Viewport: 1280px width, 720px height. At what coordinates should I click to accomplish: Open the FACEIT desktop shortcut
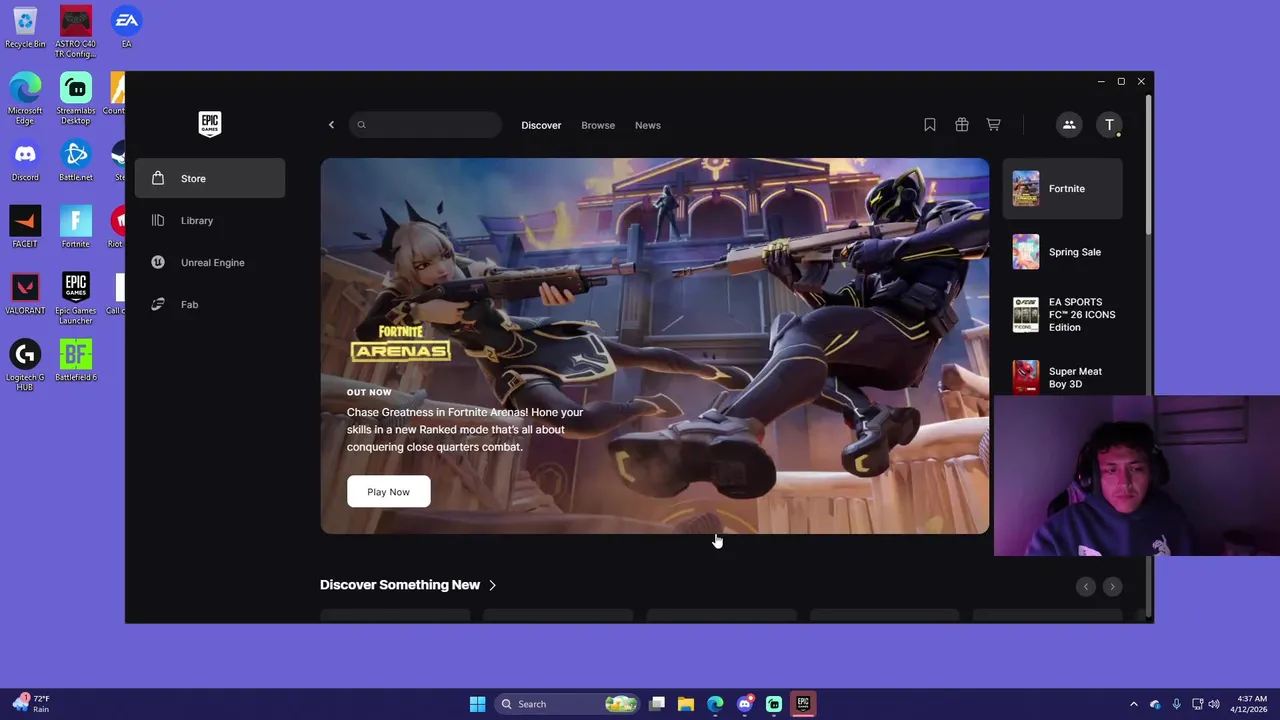25,228
